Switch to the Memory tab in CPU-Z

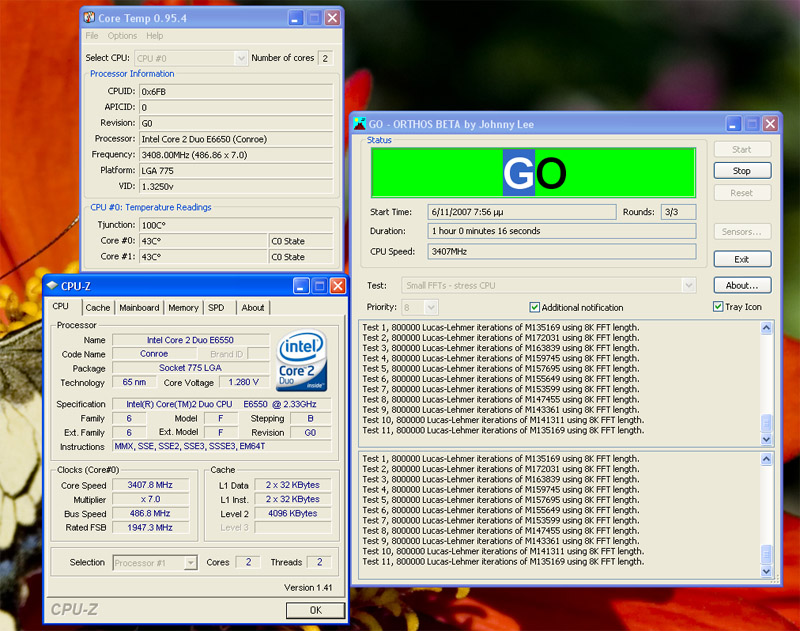[183, 308]
